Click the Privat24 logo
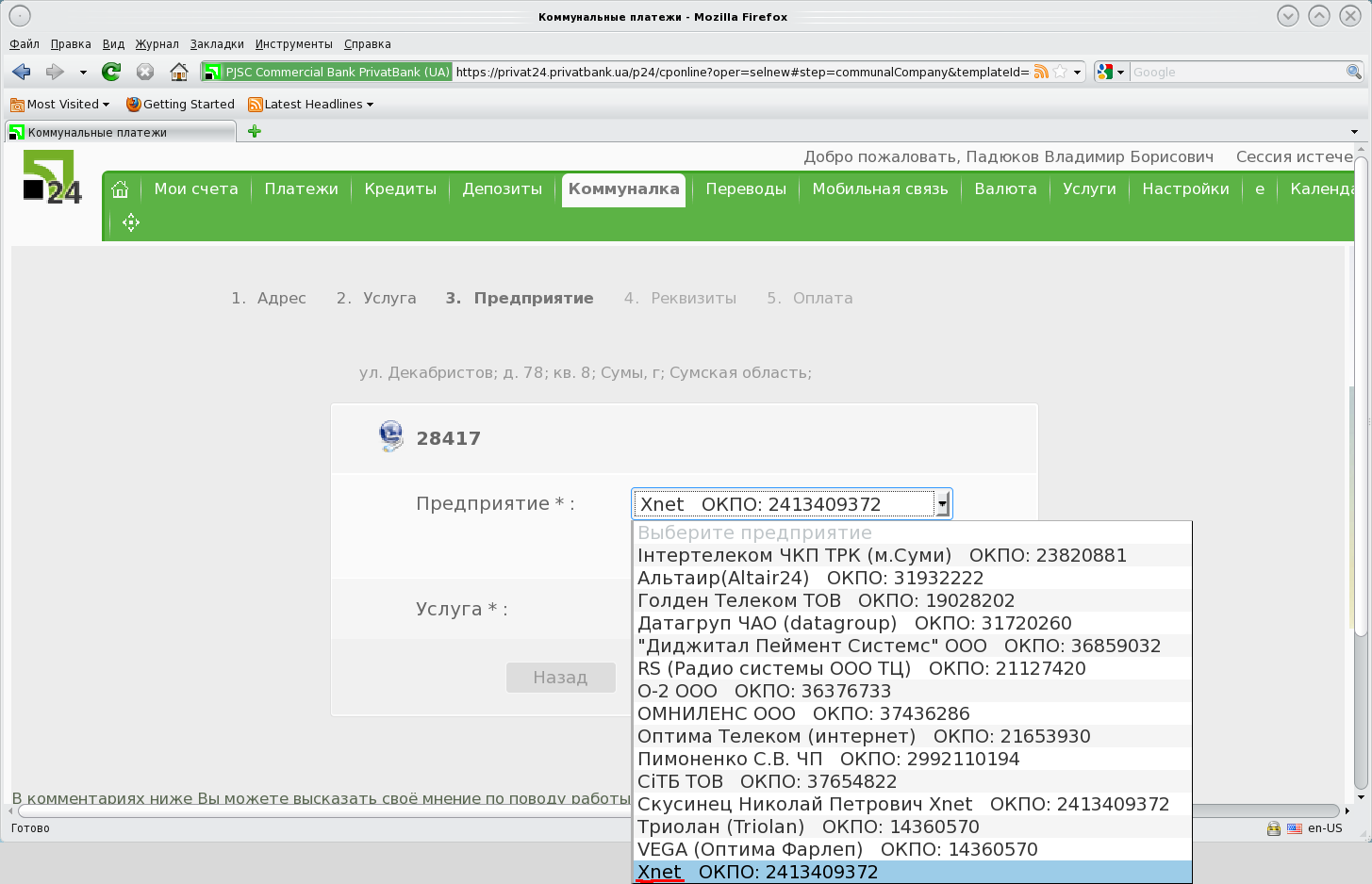 point(52,179)
